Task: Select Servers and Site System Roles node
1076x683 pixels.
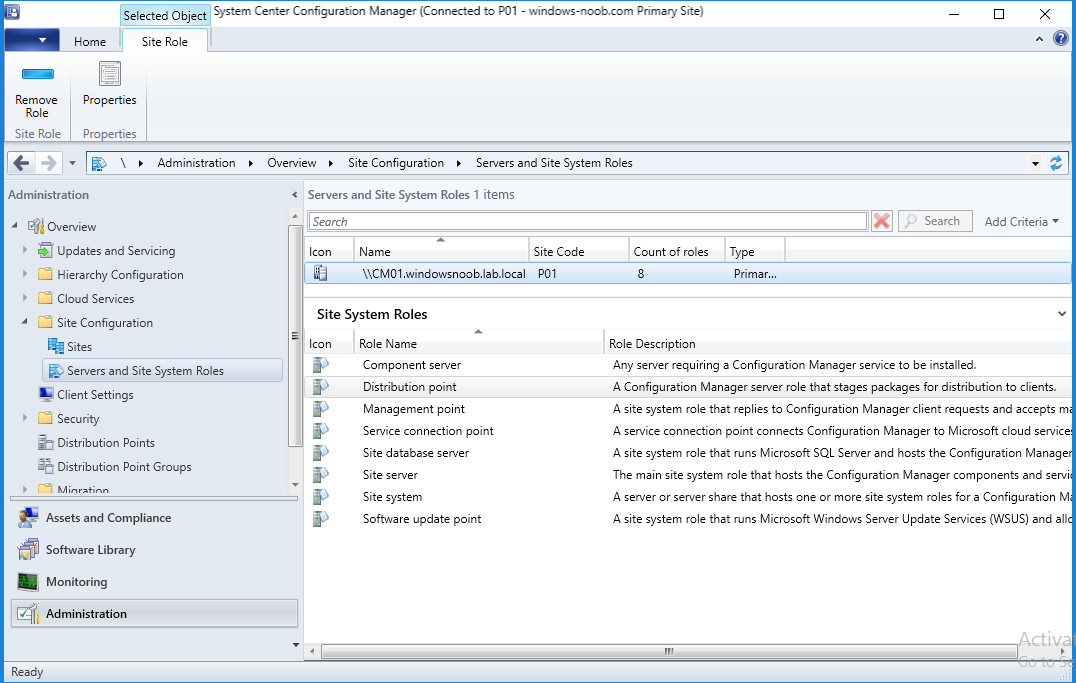Action: click(163, 371)
